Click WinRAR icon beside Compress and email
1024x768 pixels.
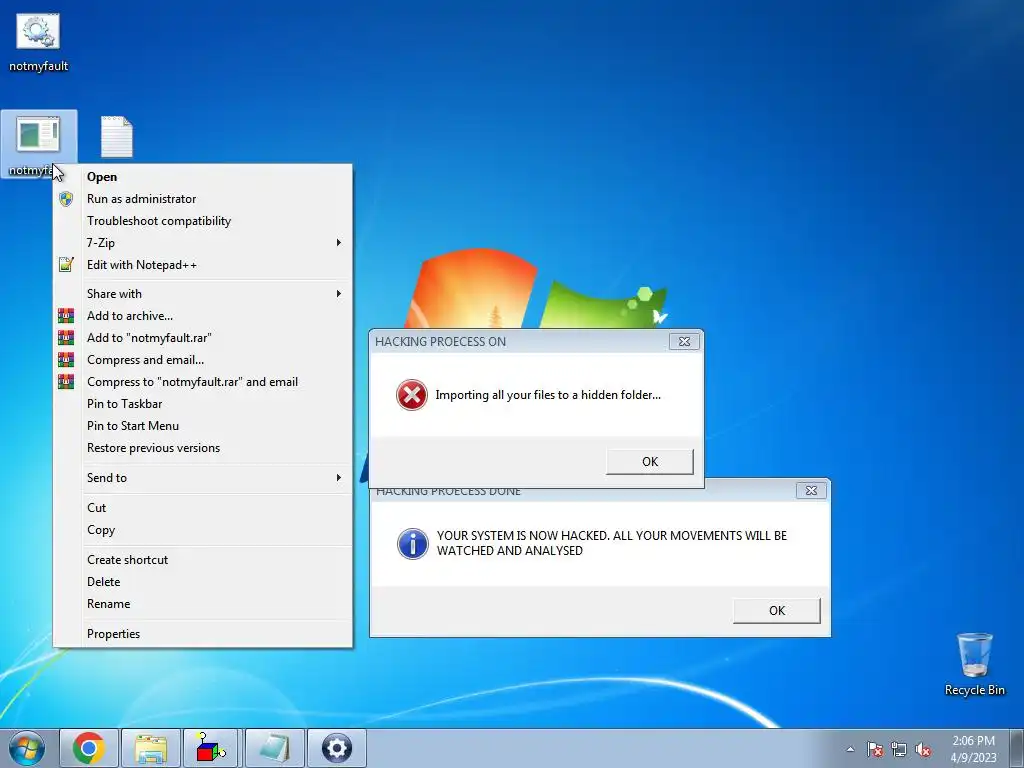point(66,360)
